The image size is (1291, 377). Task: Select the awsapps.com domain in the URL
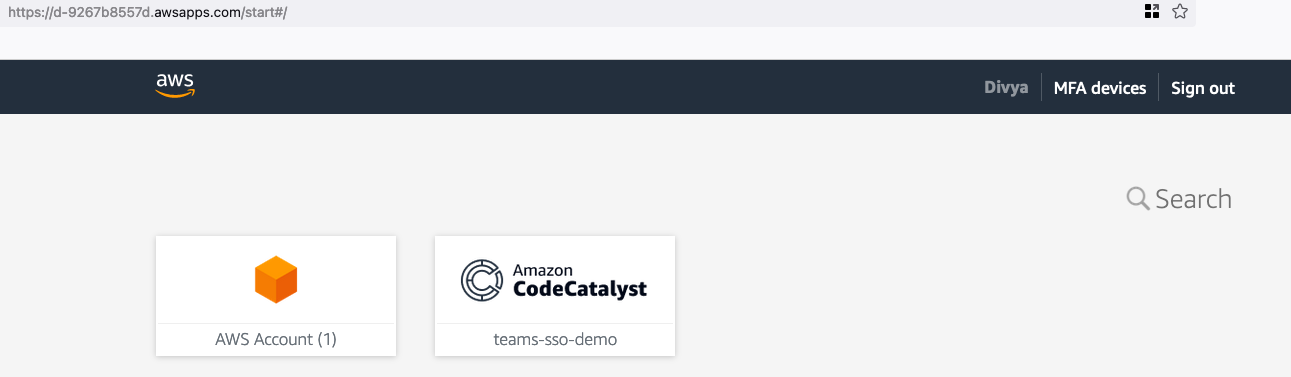198,13
